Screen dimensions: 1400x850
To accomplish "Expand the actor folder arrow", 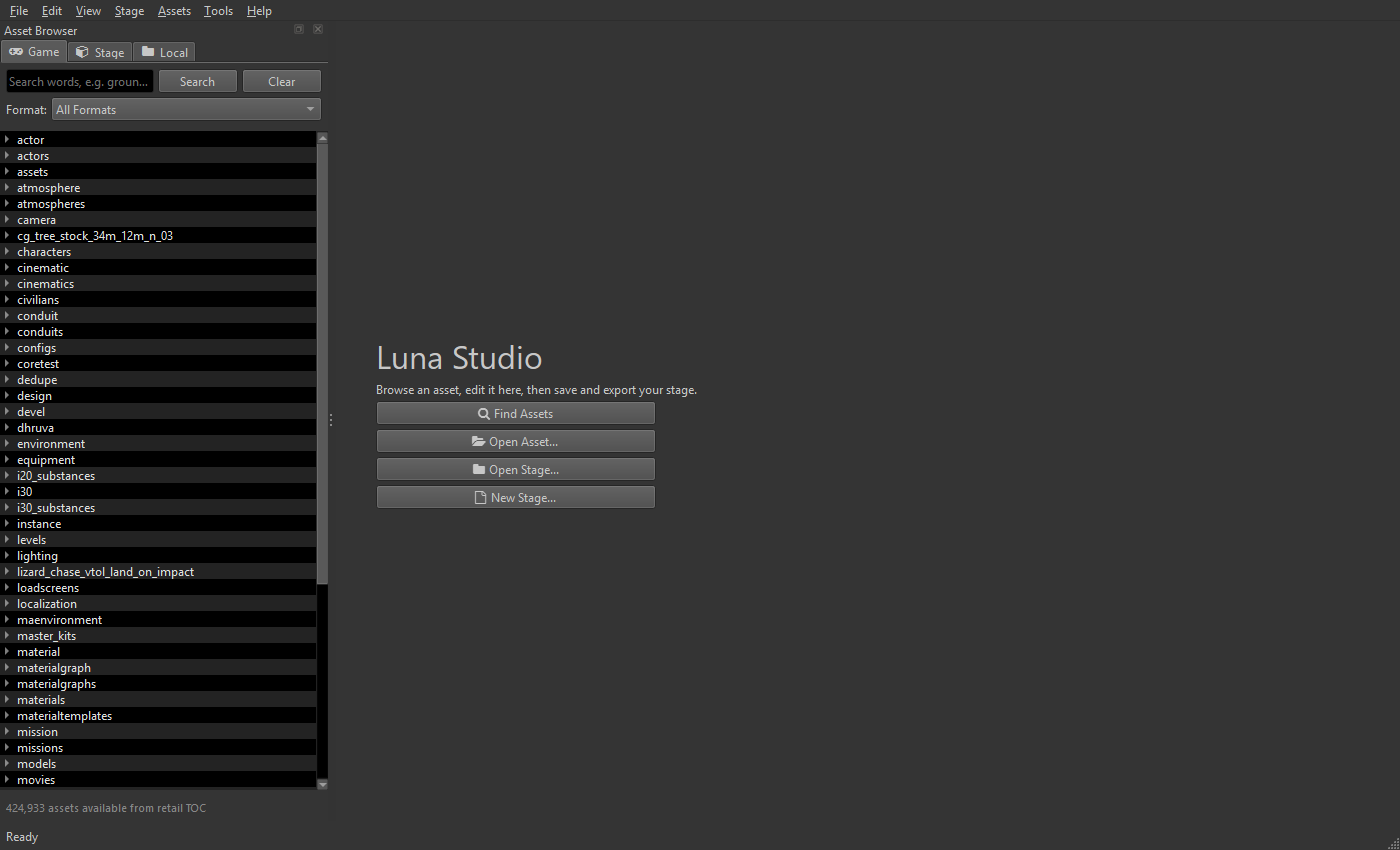I will click(7, 140).
